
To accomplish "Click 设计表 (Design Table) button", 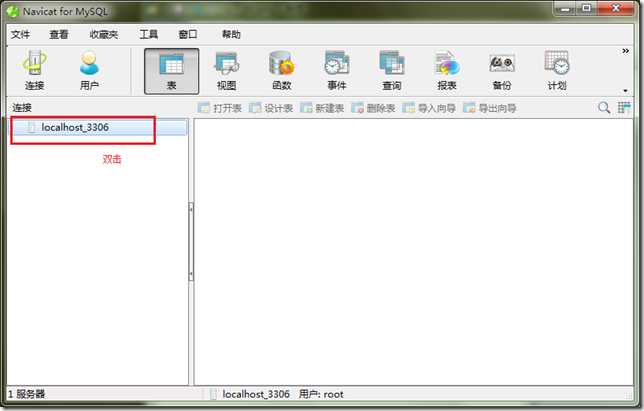I will [x=271, y=108].
